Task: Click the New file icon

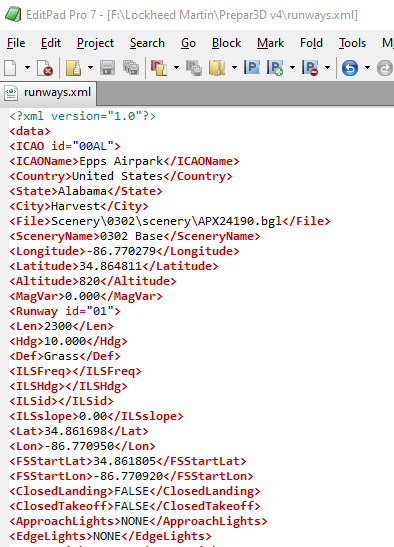Action: (10, 68)
